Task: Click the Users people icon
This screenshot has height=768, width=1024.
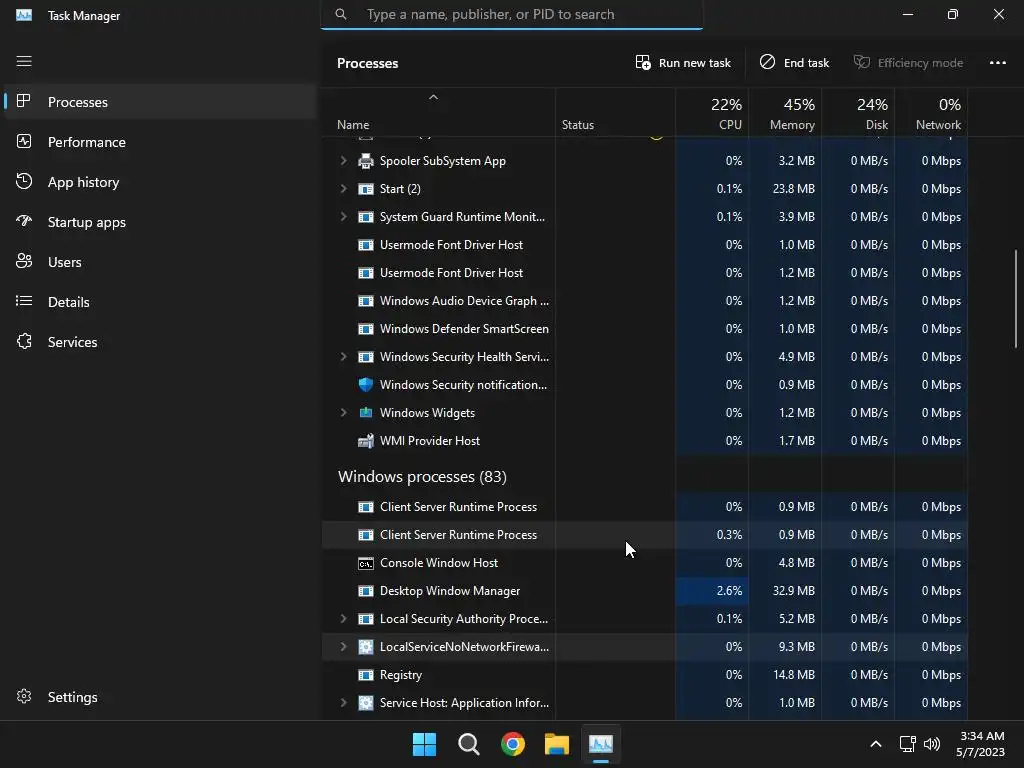Action: (24, 261)
